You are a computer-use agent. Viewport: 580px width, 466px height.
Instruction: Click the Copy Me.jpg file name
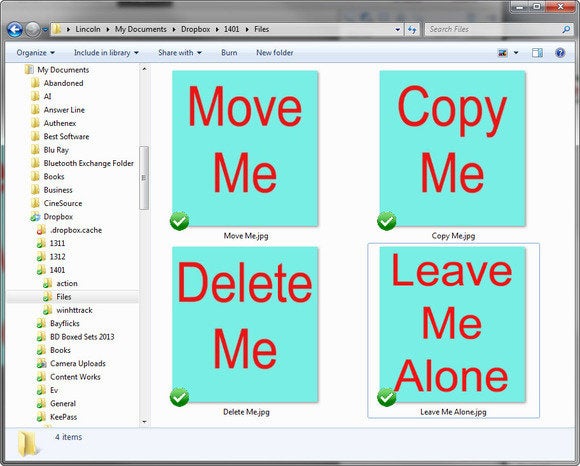pos(453,236)
